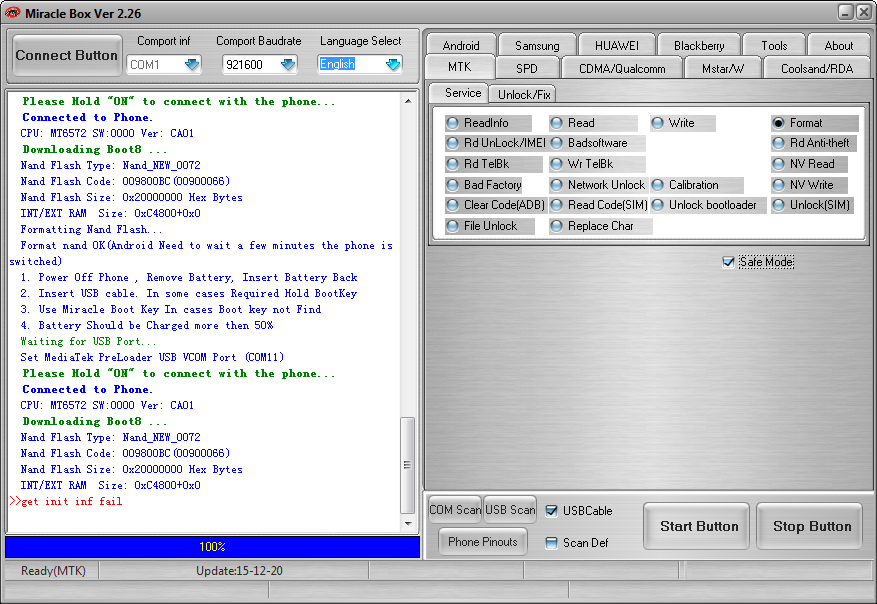Click the Ready(MTK) status bar entry
The width and height of the screenshot is (877, 604).
click(x=53, y=570)
